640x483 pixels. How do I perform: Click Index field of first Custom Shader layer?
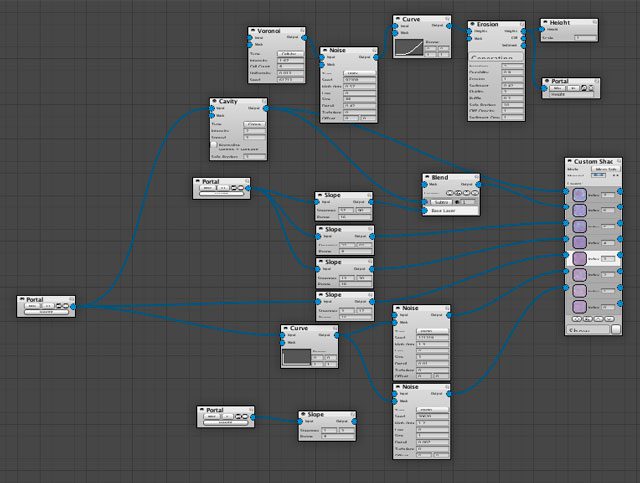point(608,195)
